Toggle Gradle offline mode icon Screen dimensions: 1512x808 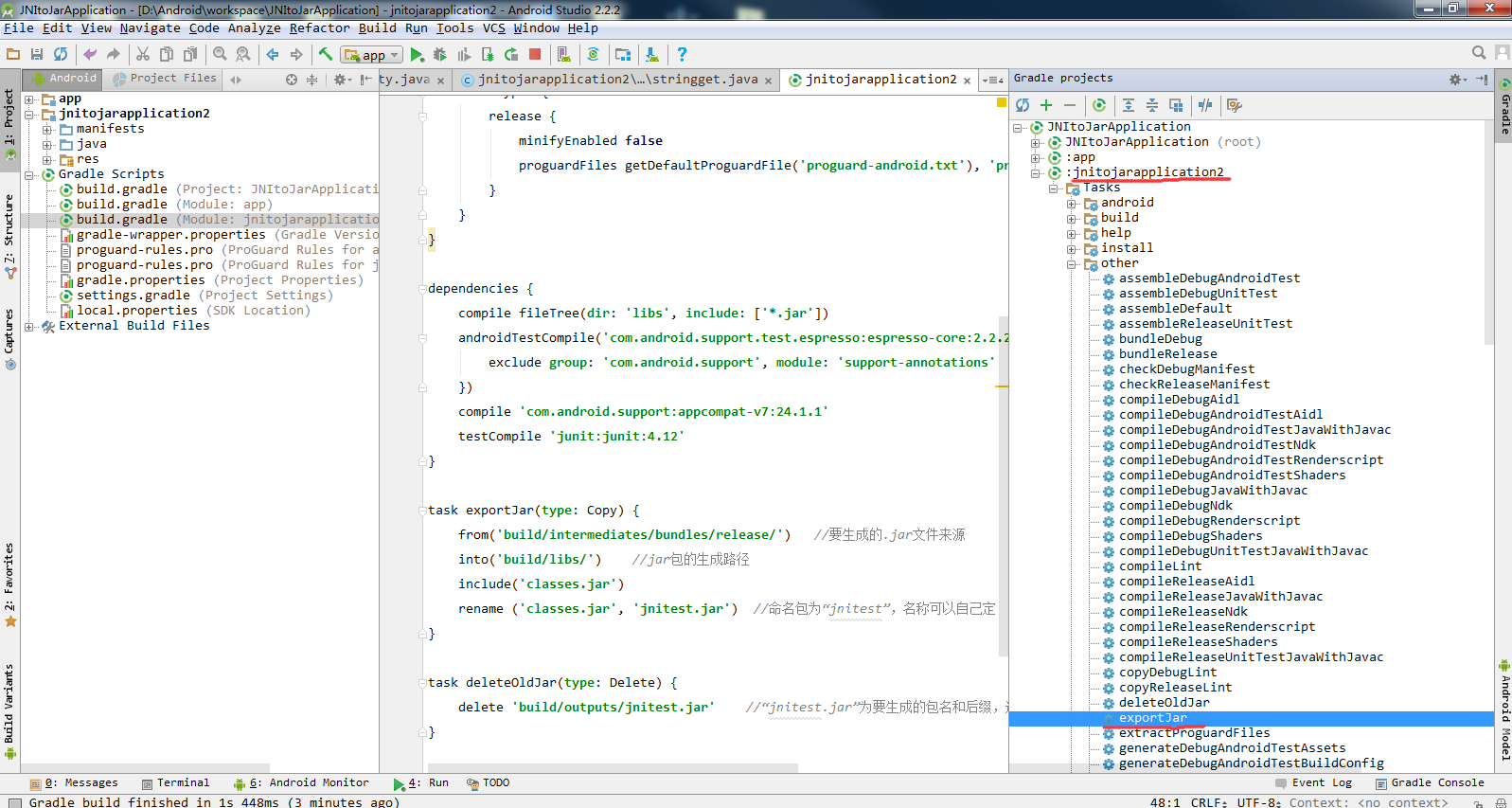pyautogui.click(x=1205, y=105)
